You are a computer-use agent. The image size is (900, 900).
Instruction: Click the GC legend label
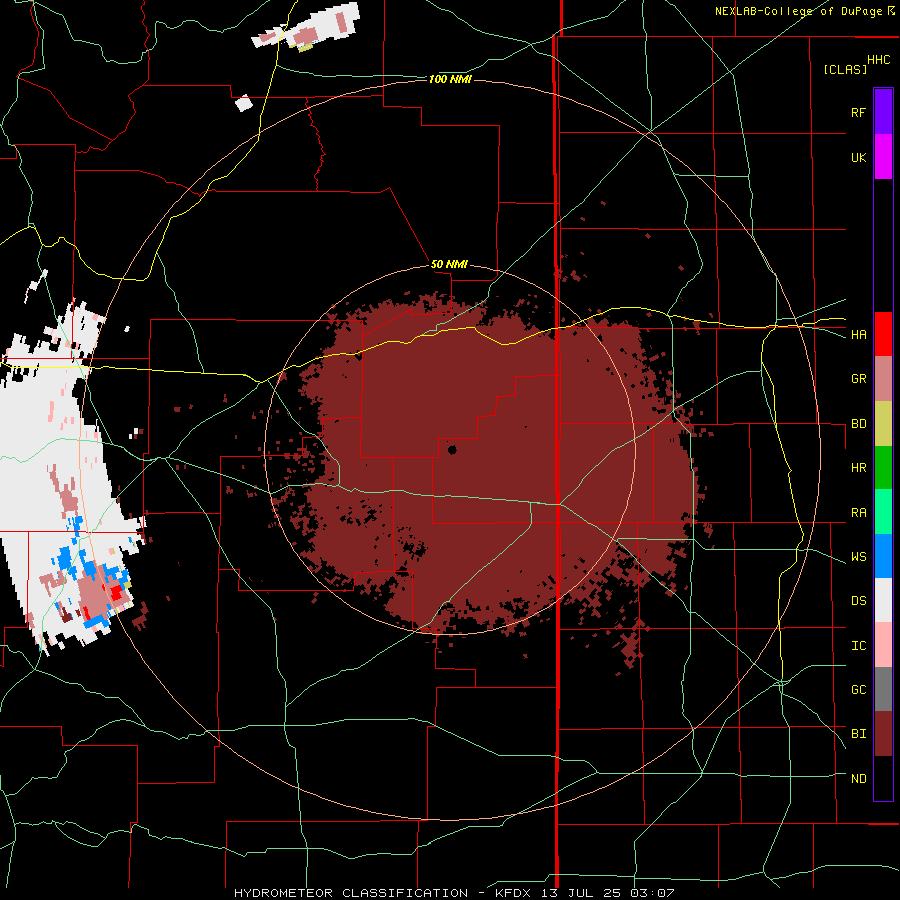pos(858,690)
